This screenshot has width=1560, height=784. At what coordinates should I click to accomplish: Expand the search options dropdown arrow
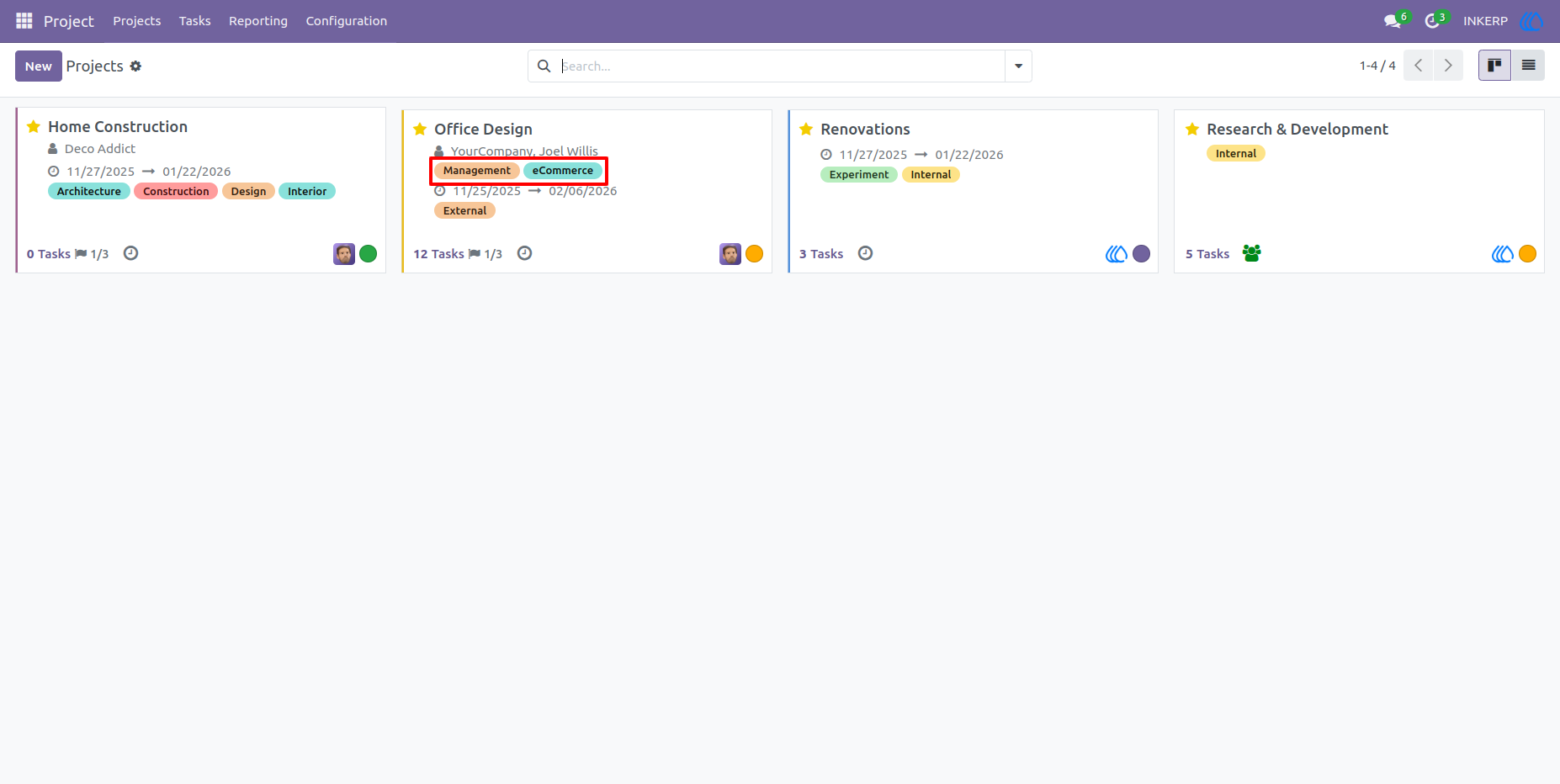[x=1018, y=66]
